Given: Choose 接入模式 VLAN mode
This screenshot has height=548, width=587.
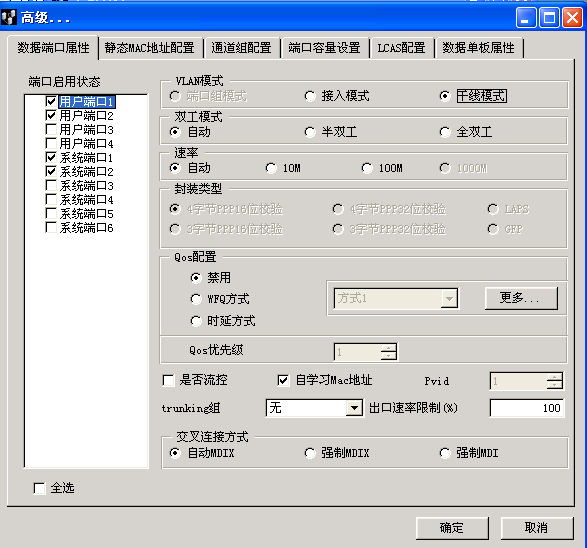Looking at the screenshot, I should [x=310, y=96].
